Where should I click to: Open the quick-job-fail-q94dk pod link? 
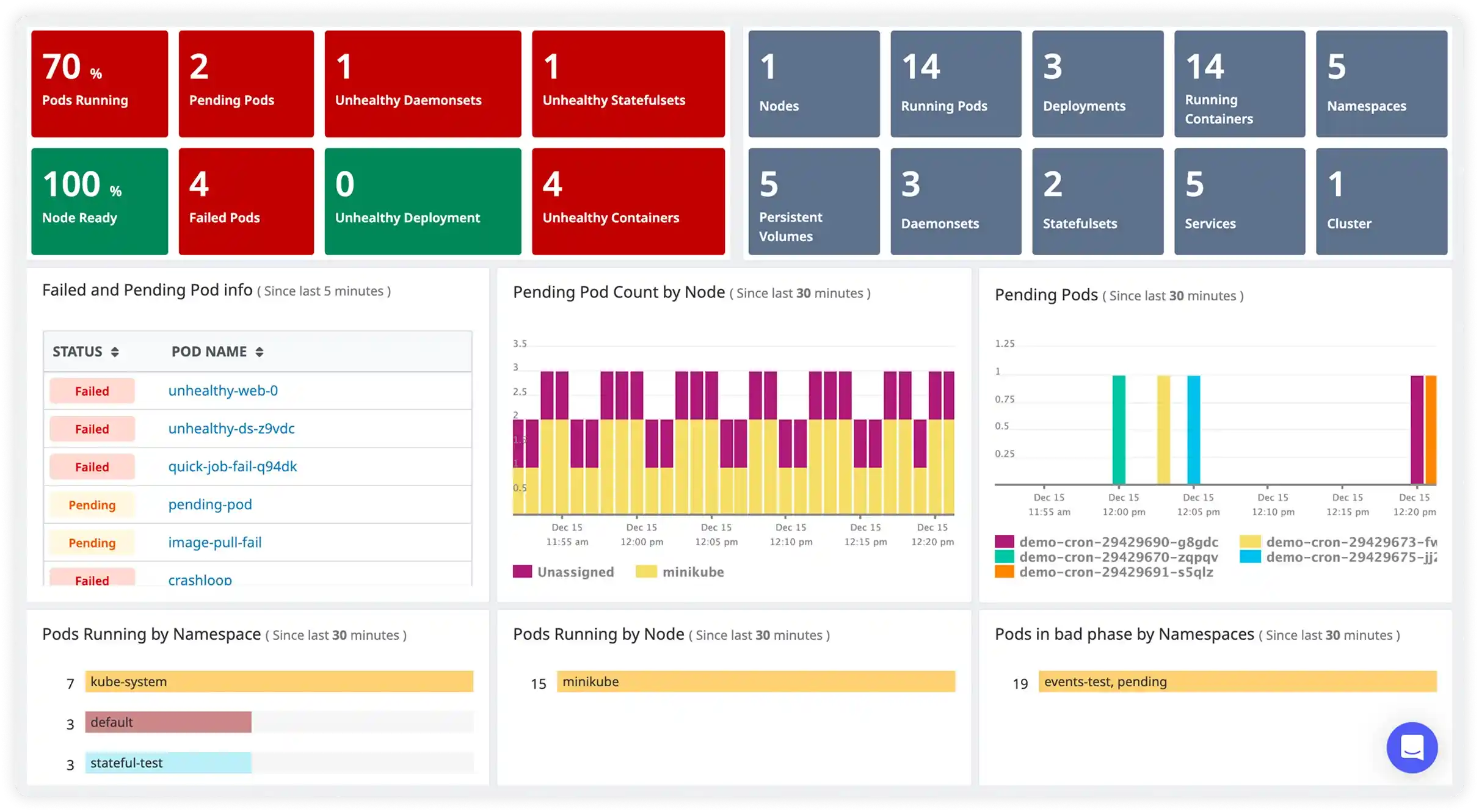coord(233,466)
